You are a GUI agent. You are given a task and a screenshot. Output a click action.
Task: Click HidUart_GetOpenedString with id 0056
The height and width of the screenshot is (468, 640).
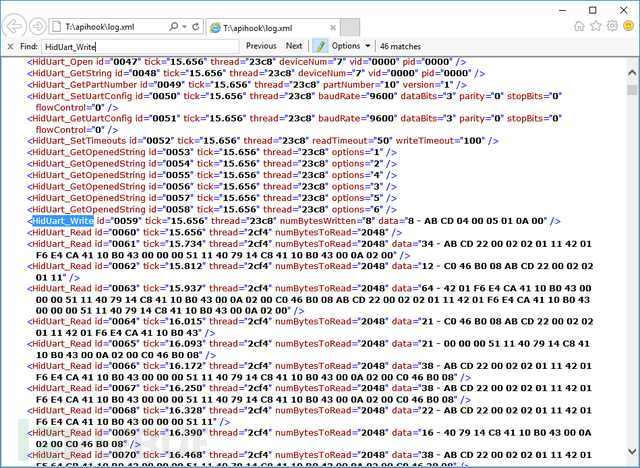click(89, 186)
